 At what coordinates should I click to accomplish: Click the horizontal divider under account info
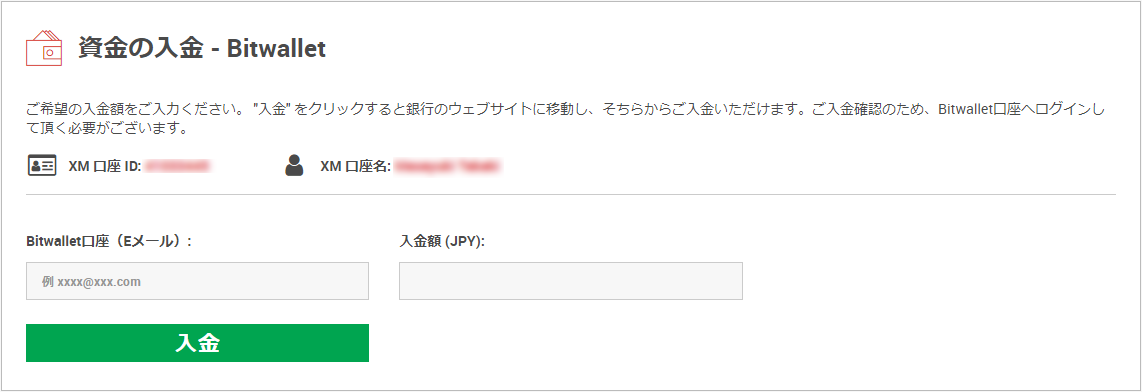571,195
